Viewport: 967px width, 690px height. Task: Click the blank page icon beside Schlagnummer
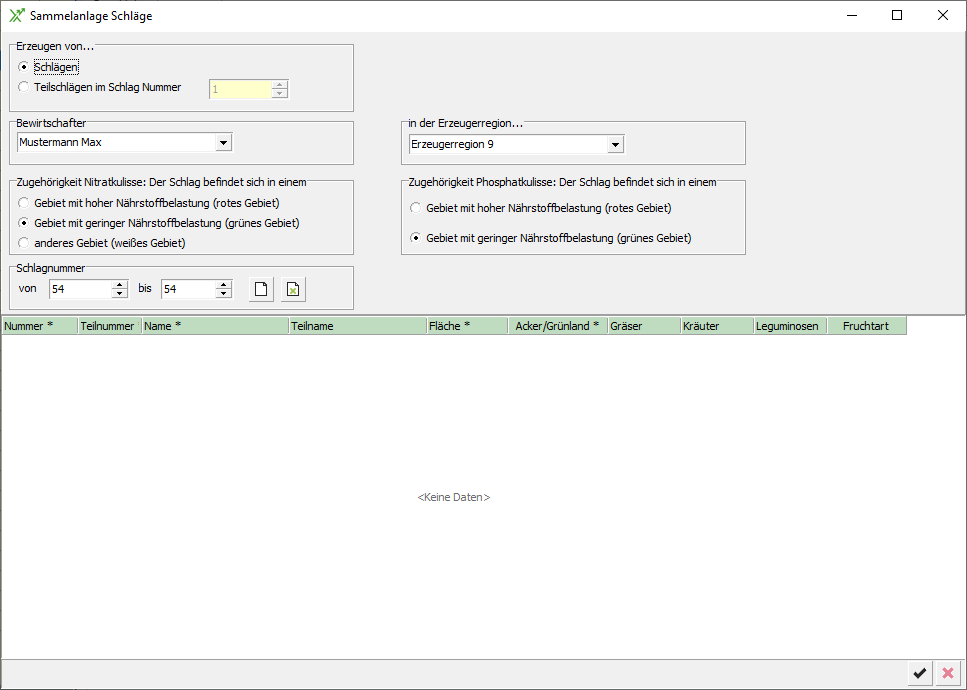[x=261, y=289]
